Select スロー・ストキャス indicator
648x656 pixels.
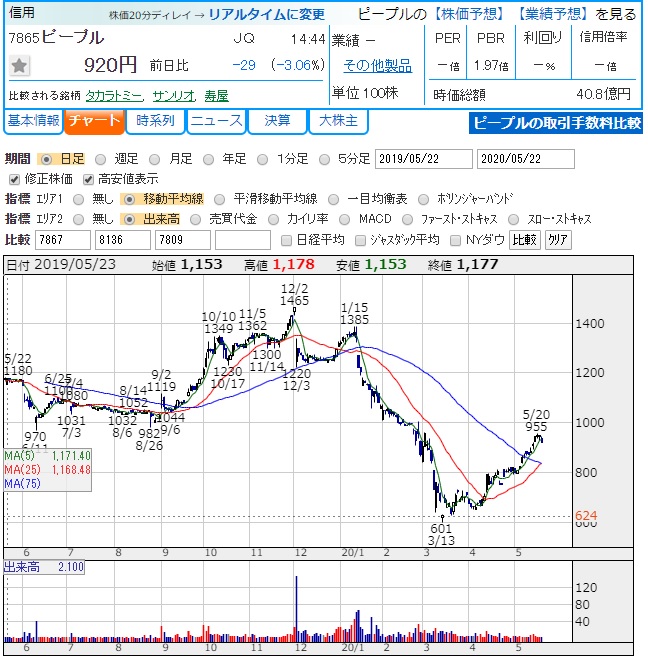click(513, 220)
